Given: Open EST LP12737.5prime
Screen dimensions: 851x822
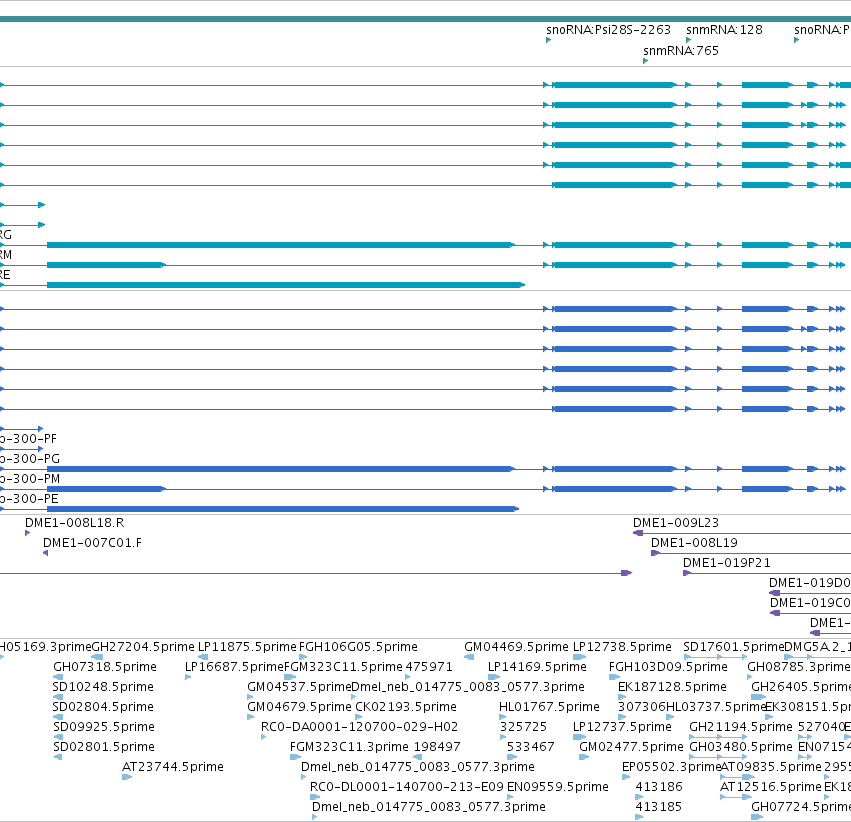Looking at the screenshot, I should (622, 727).
